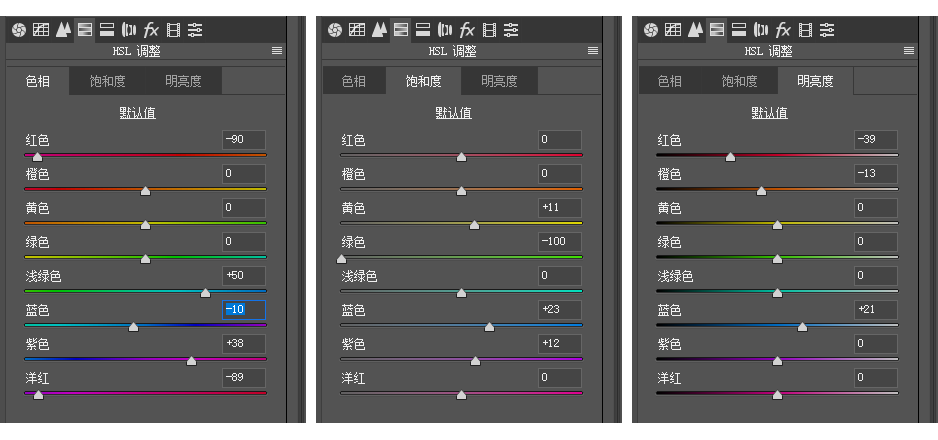Open Lens Corrections icon in Hue (色相) panel
Screen dimensions: 938x440
(128, 30)
